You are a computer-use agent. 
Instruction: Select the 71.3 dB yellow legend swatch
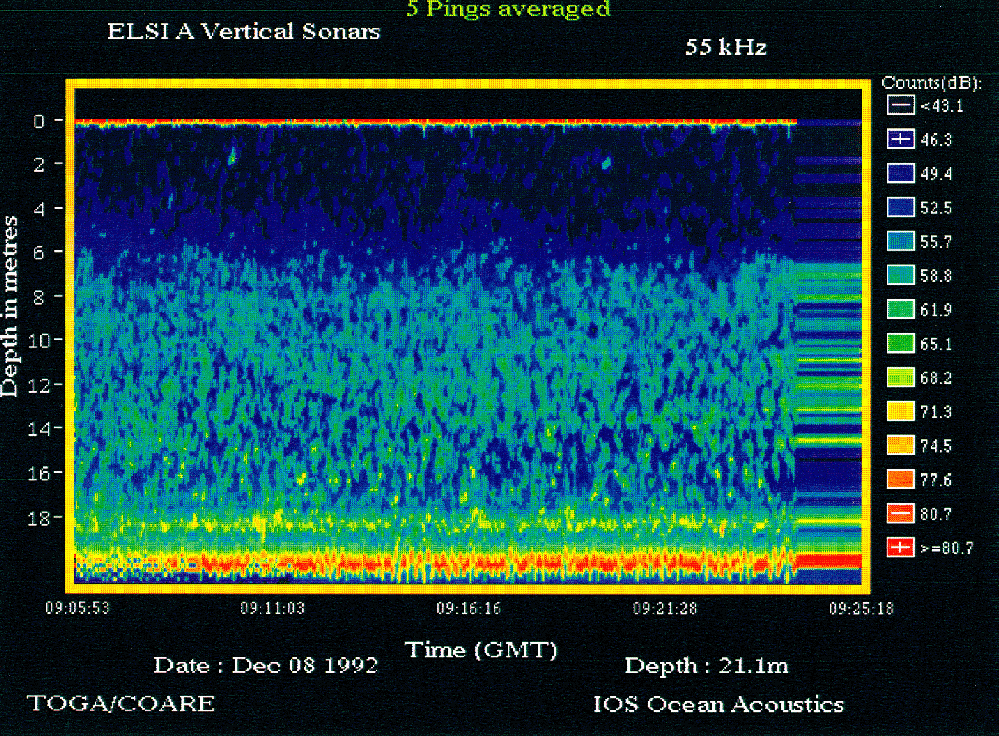pyautogui.click(x=901, y=412)
